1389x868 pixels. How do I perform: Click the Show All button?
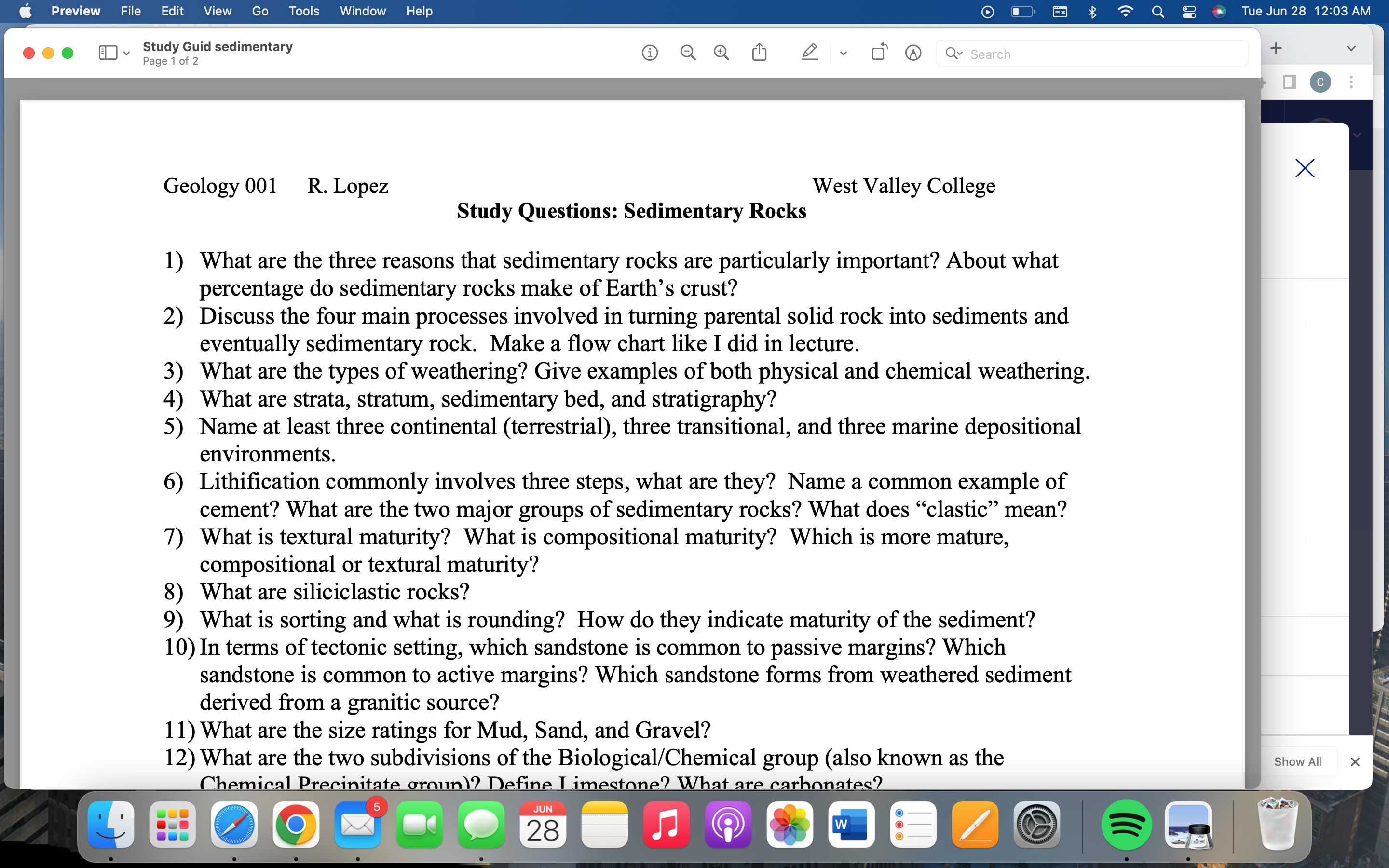tap(1297, 762)
